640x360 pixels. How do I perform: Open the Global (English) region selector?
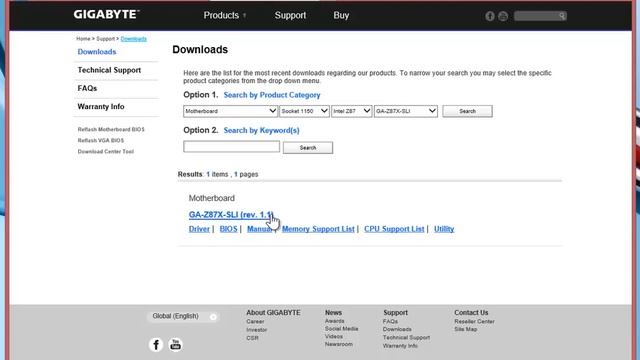click(x=183, y=316)
